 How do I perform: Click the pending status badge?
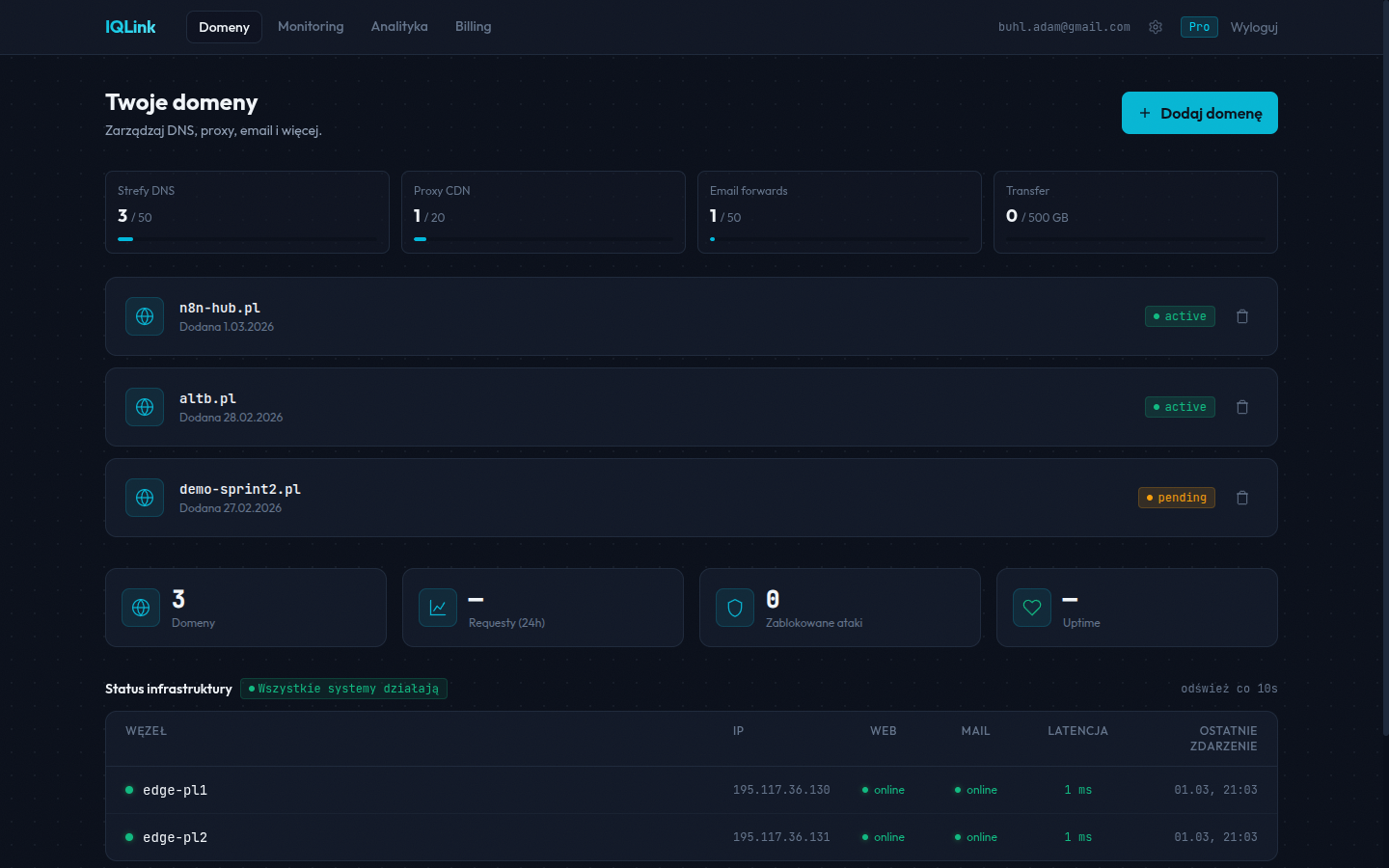tap(1177, 498)
